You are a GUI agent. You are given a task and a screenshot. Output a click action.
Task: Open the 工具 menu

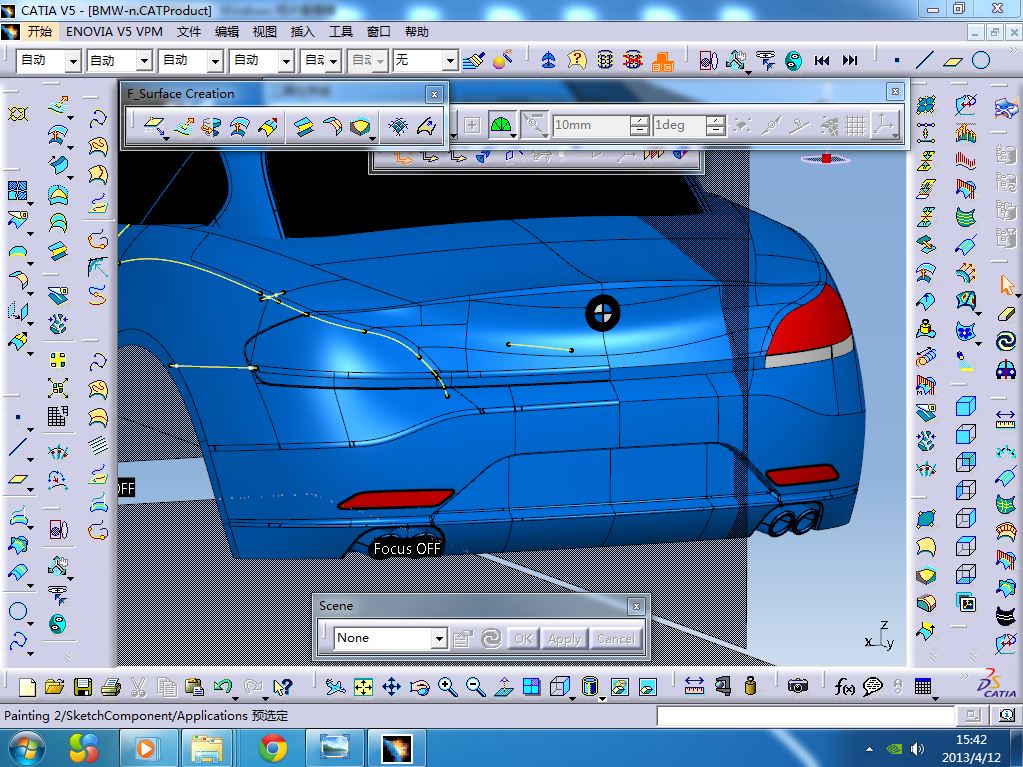click(x=341, y=31)
